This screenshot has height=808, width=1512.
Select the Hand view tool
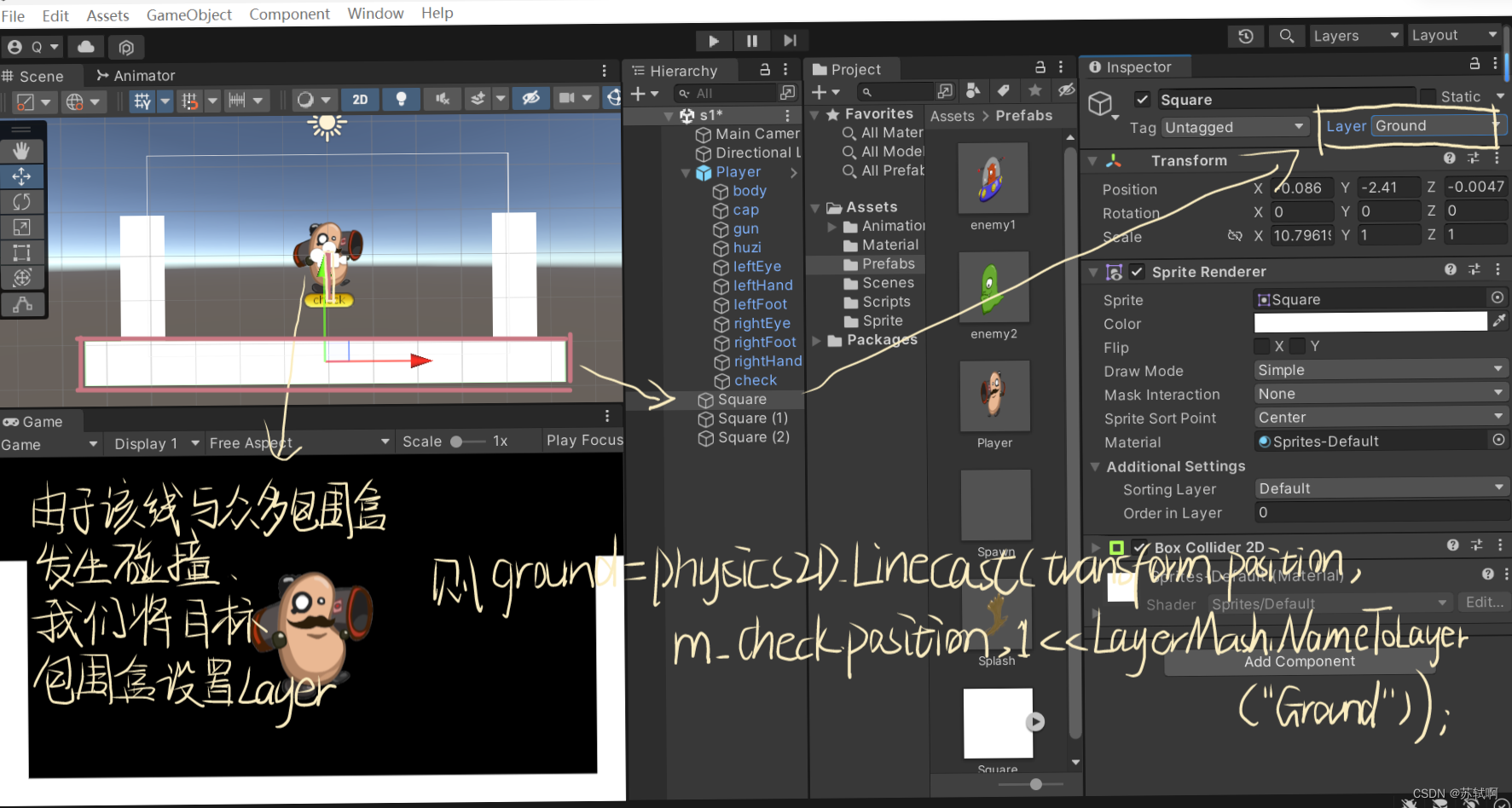click(21, 151)
